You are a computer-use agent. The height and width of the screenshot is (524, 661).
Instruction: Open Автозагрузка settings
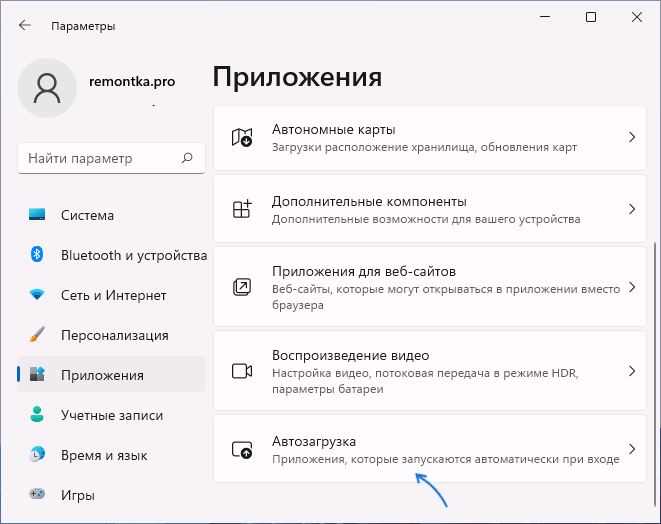(430, 449)
